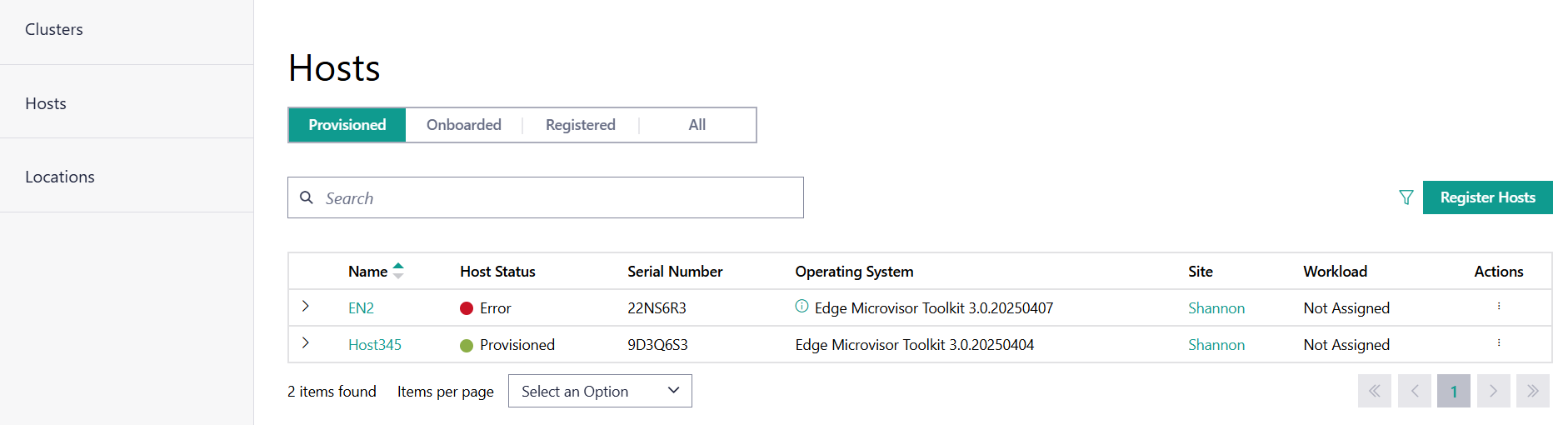Open actions menu for EN2 host
This screenshot has width=1568, height=425.
pyautogui.click(x=1498, y=307)
